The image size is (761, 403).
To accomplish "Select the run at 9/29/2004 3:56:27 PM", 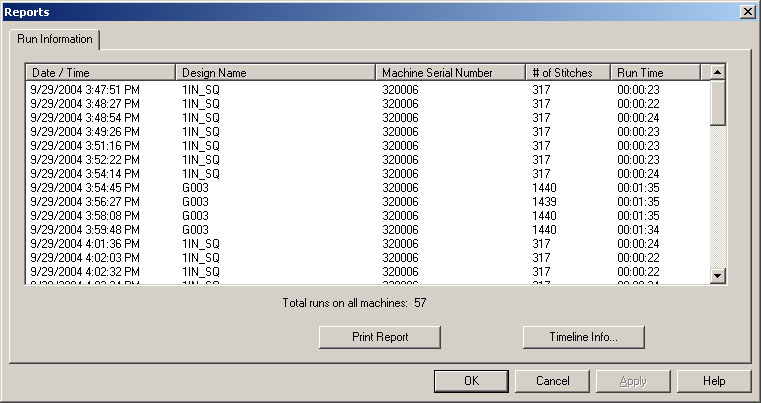I will click(x=367, y=202).
